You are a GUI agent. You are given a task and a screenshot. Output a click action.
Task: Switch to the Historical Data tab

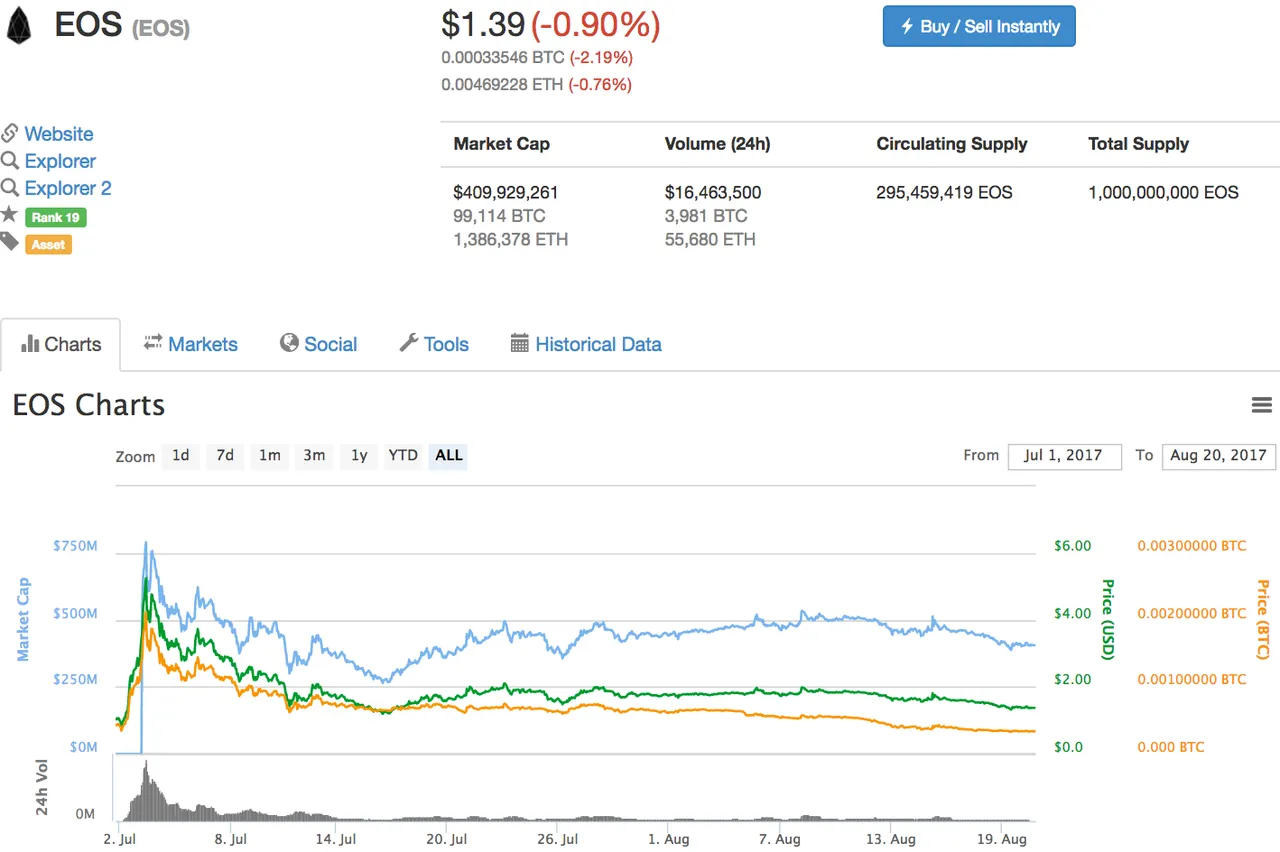coord(586,344)
